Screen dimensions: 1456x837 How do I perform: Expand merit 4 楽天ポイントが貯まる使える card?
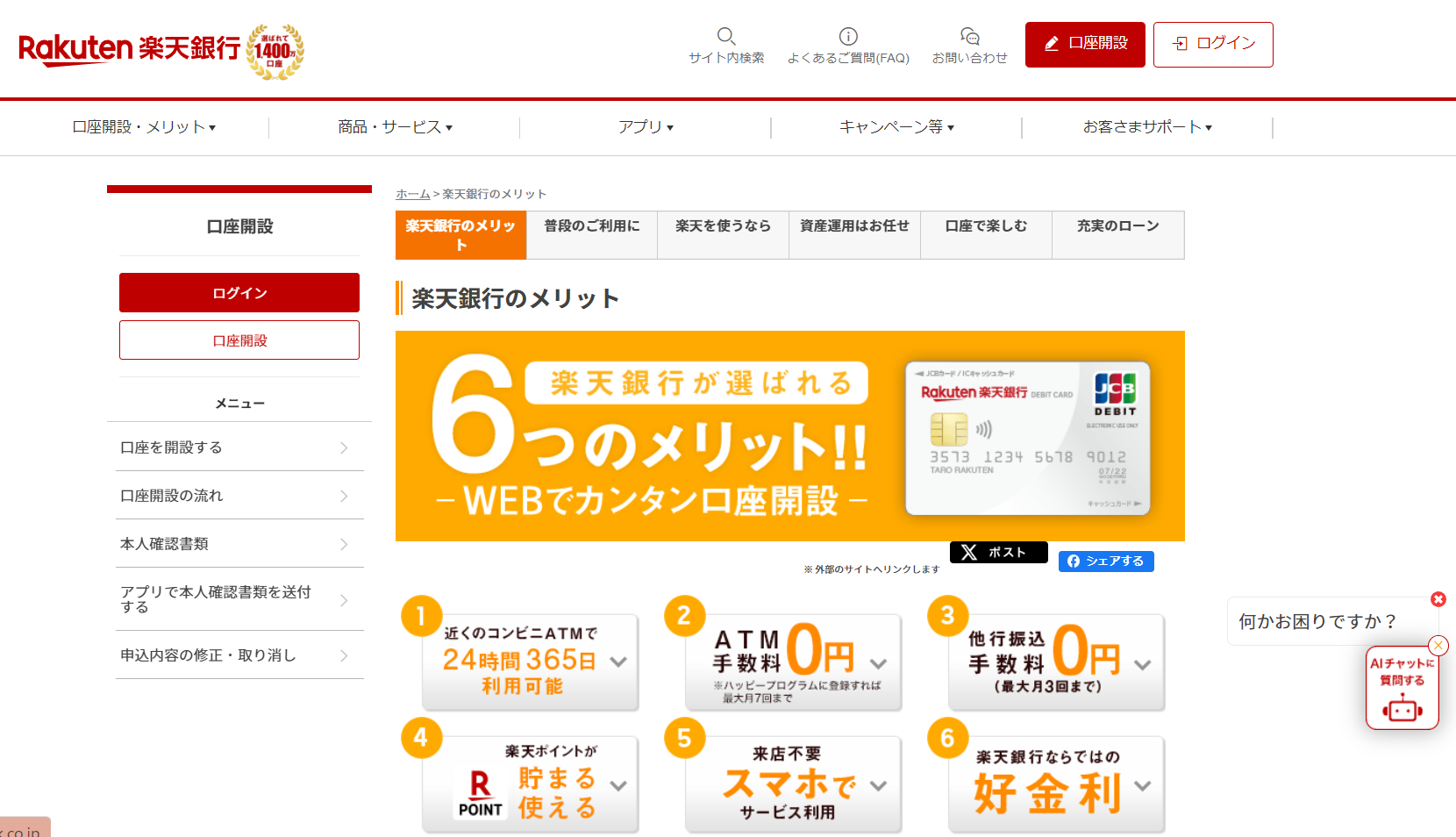click(x=530, y=784)
